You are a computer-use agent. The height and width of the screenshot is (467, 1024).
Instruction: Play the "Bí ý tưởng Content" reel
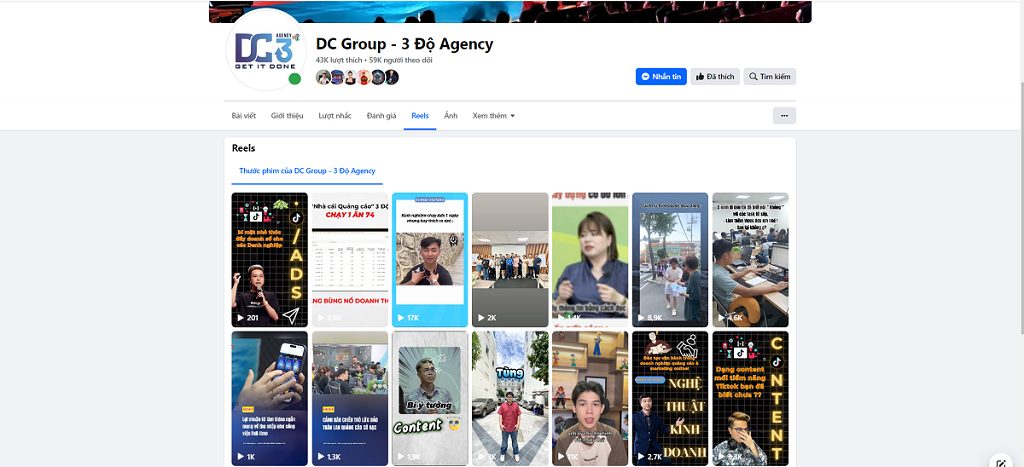point(430,398)
